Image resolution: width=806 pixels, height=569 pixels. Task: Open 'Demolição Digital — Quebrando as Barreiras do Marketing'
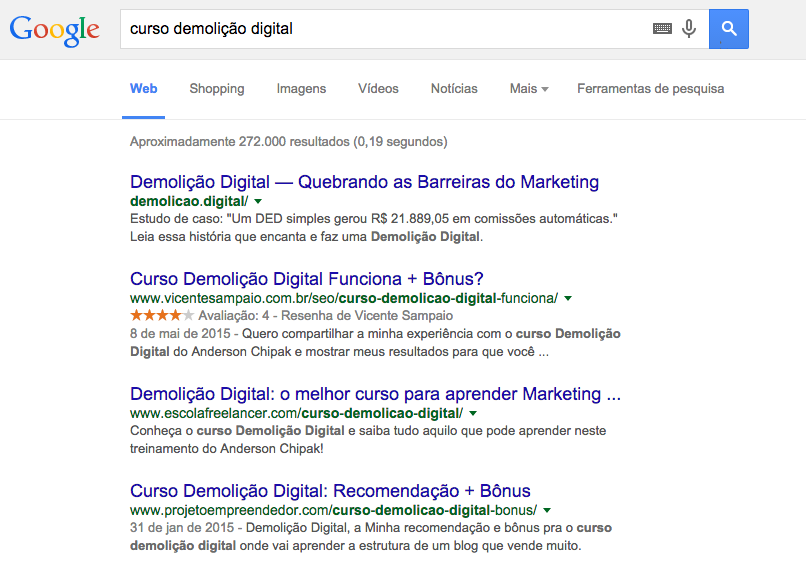click(x=364, y=182)
